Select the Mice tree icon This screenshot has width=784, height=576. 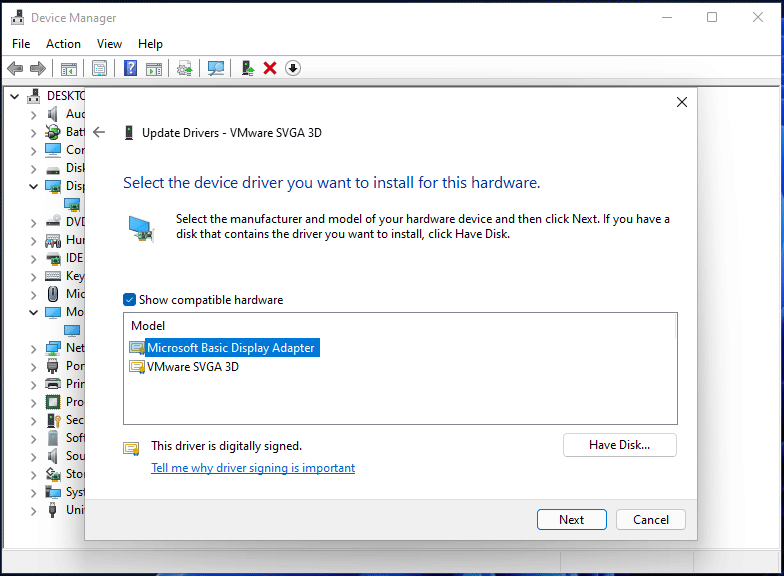point(52,294)
